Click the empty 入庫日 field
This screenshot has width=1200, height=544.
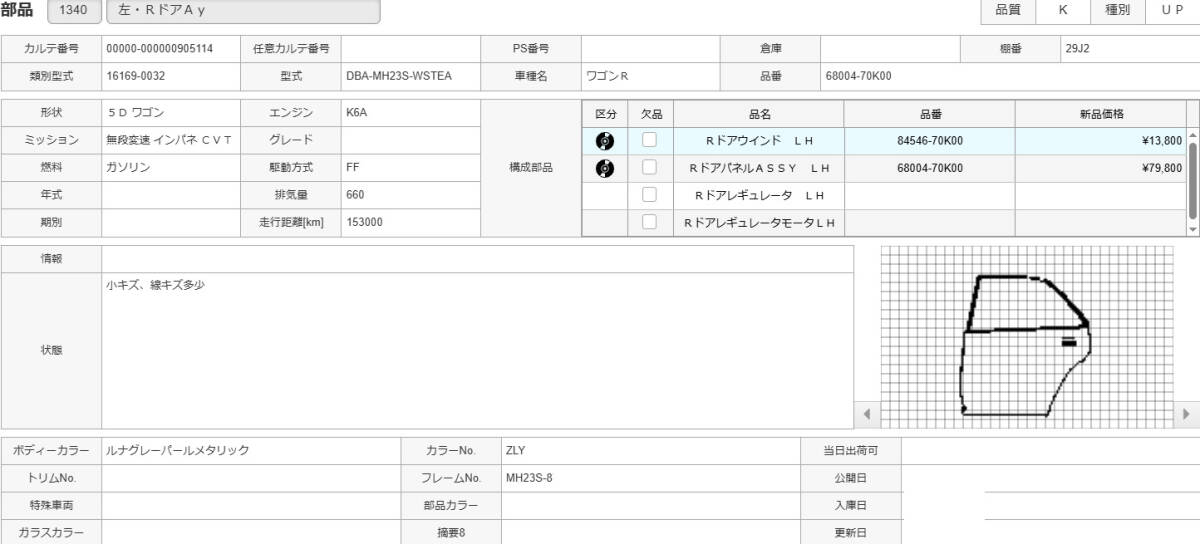coord(1050,506)
